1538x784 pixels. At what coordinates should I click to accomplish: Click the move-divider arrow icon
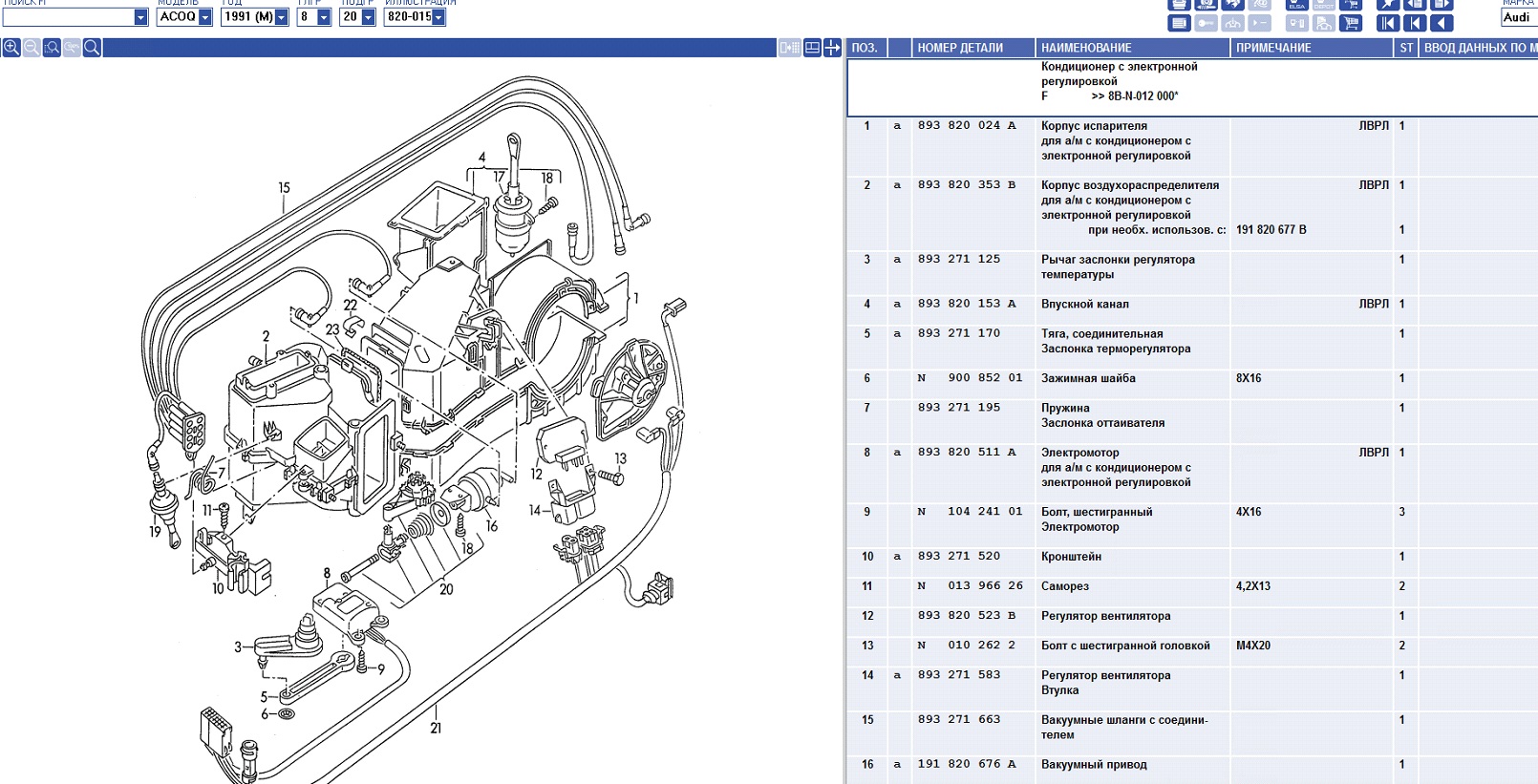[x=832, y=48]
